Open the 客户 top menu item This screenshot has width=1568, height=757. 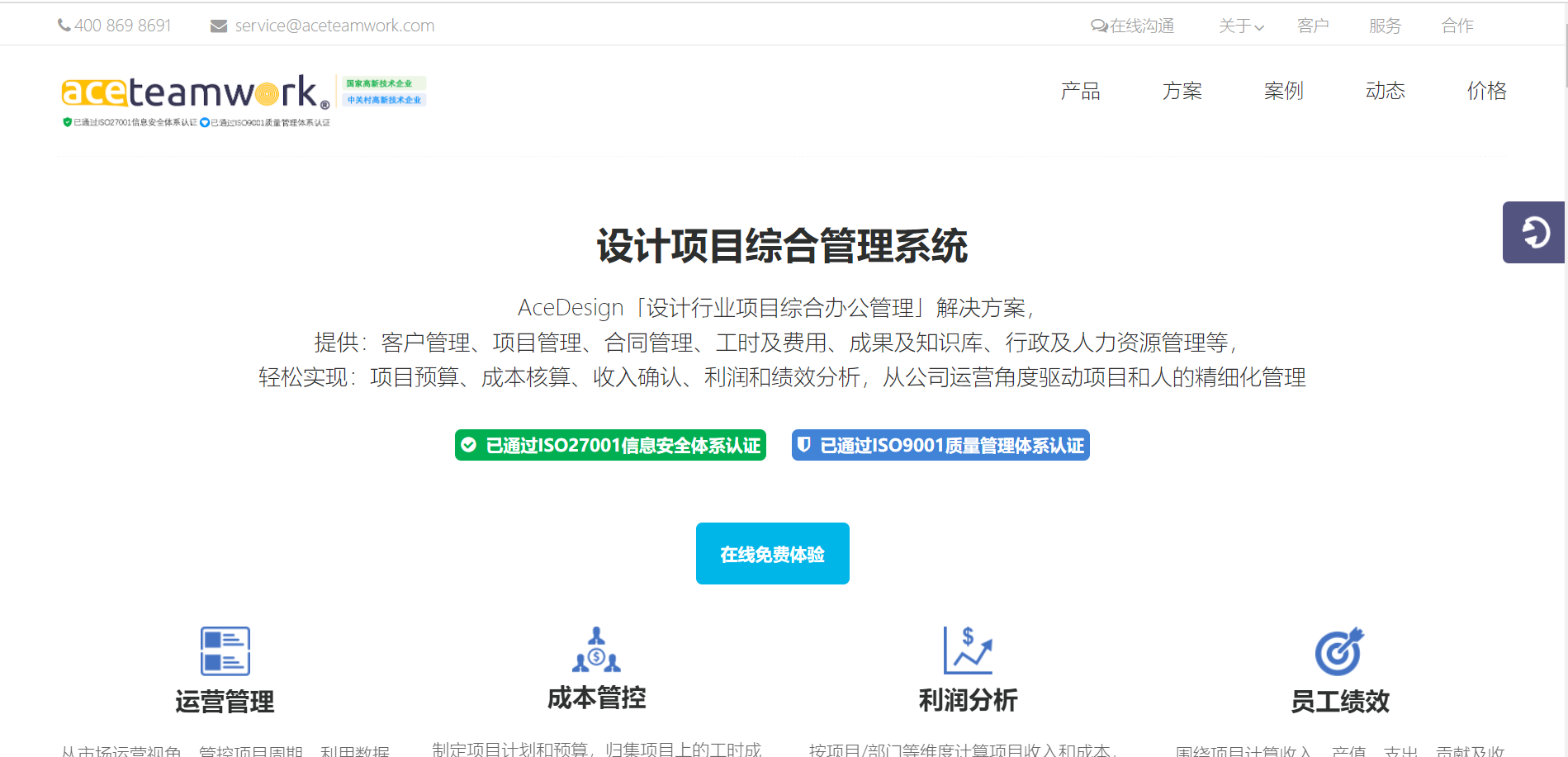tap(1313, 26)
